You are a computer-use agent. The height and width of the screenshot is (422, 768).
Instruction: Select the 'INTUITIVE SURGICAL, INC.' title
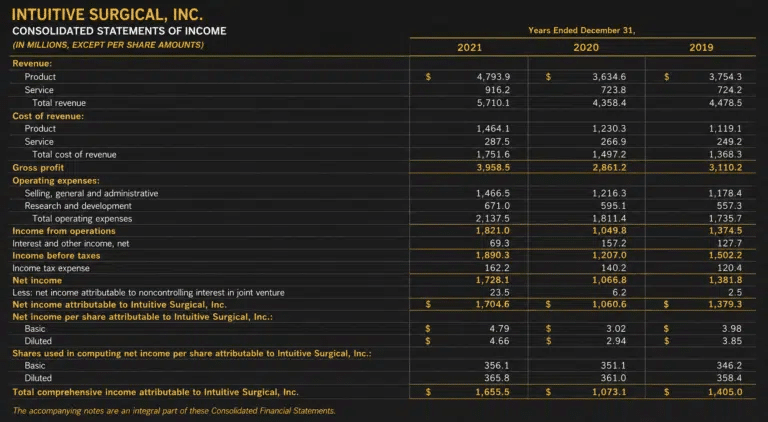click(x=107, y=15)
